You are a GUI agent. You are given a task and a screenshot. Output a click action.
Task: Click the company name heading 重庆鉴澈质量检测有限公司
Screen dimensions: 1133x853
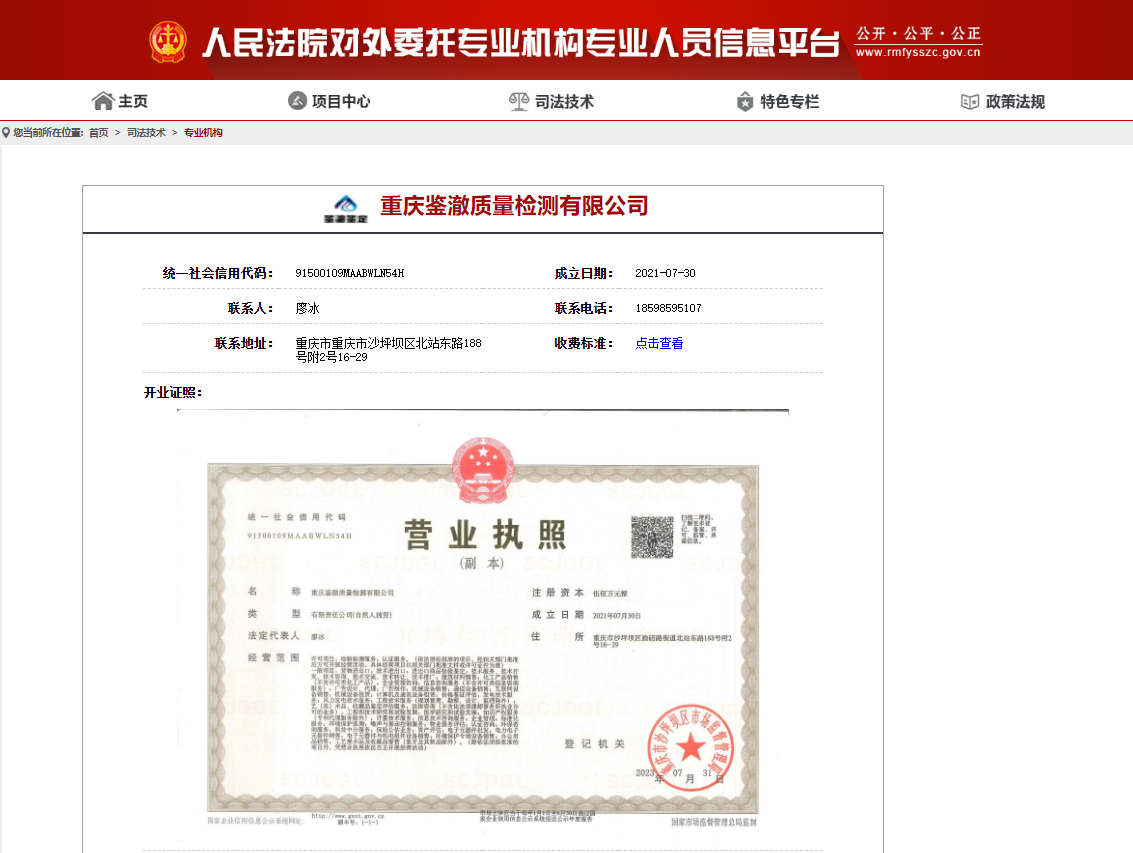click(x=514, y=206)
